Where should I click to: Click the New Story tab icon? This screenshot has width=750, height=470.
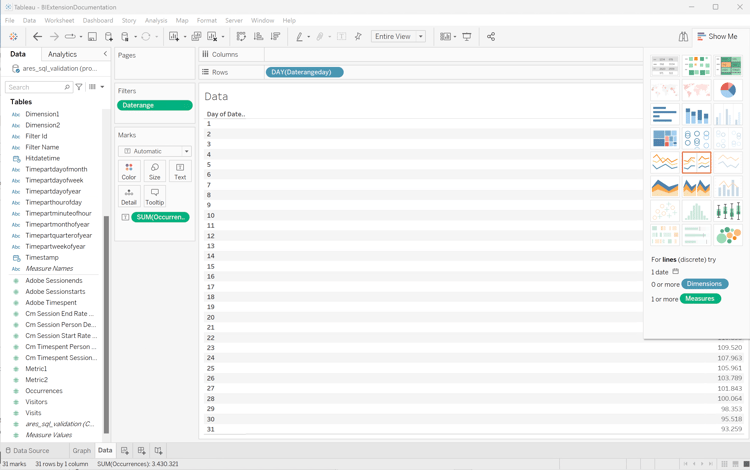[x=158, y=450]
